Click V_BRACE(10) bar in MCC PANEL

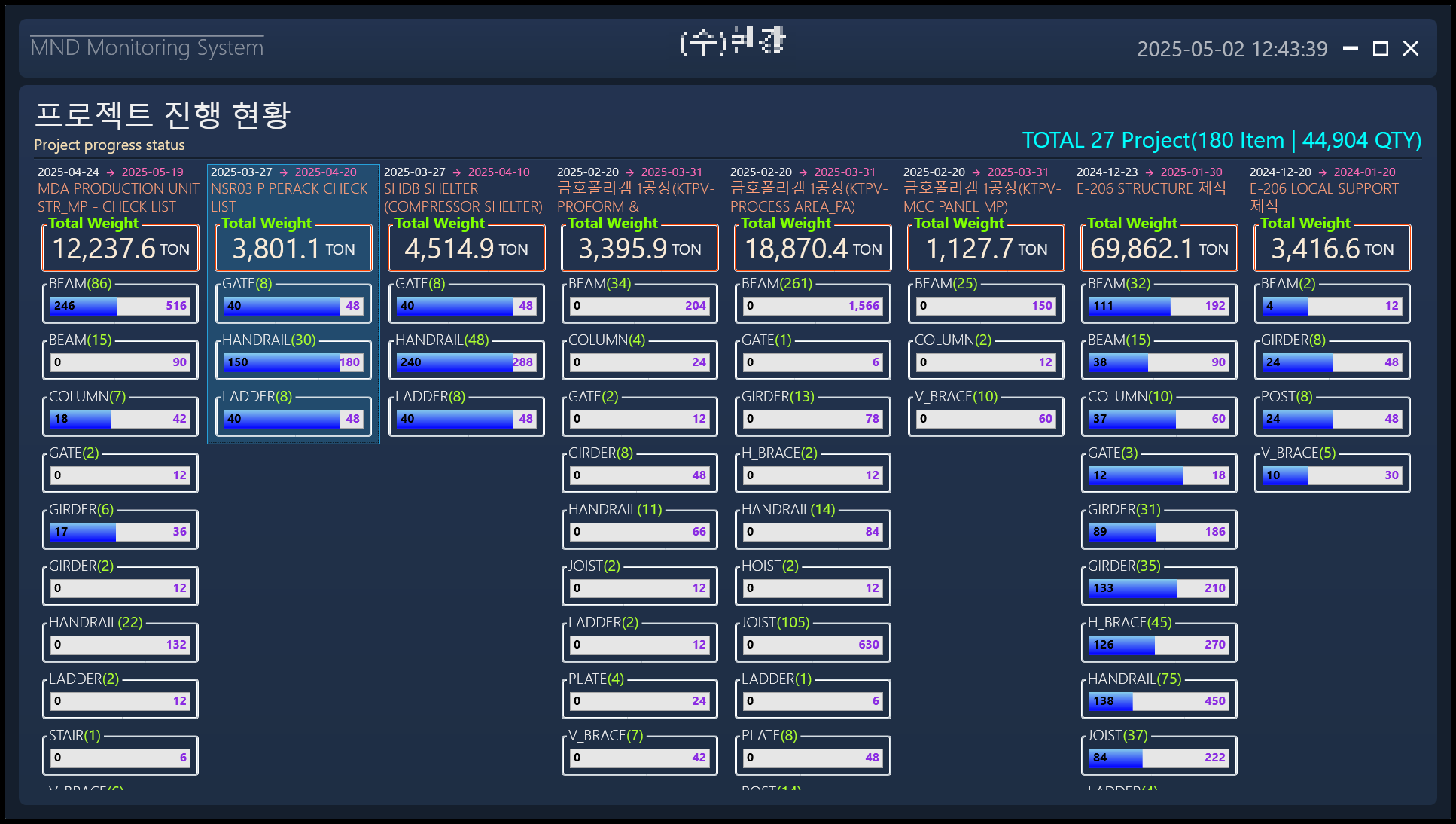tap(986, 418)
